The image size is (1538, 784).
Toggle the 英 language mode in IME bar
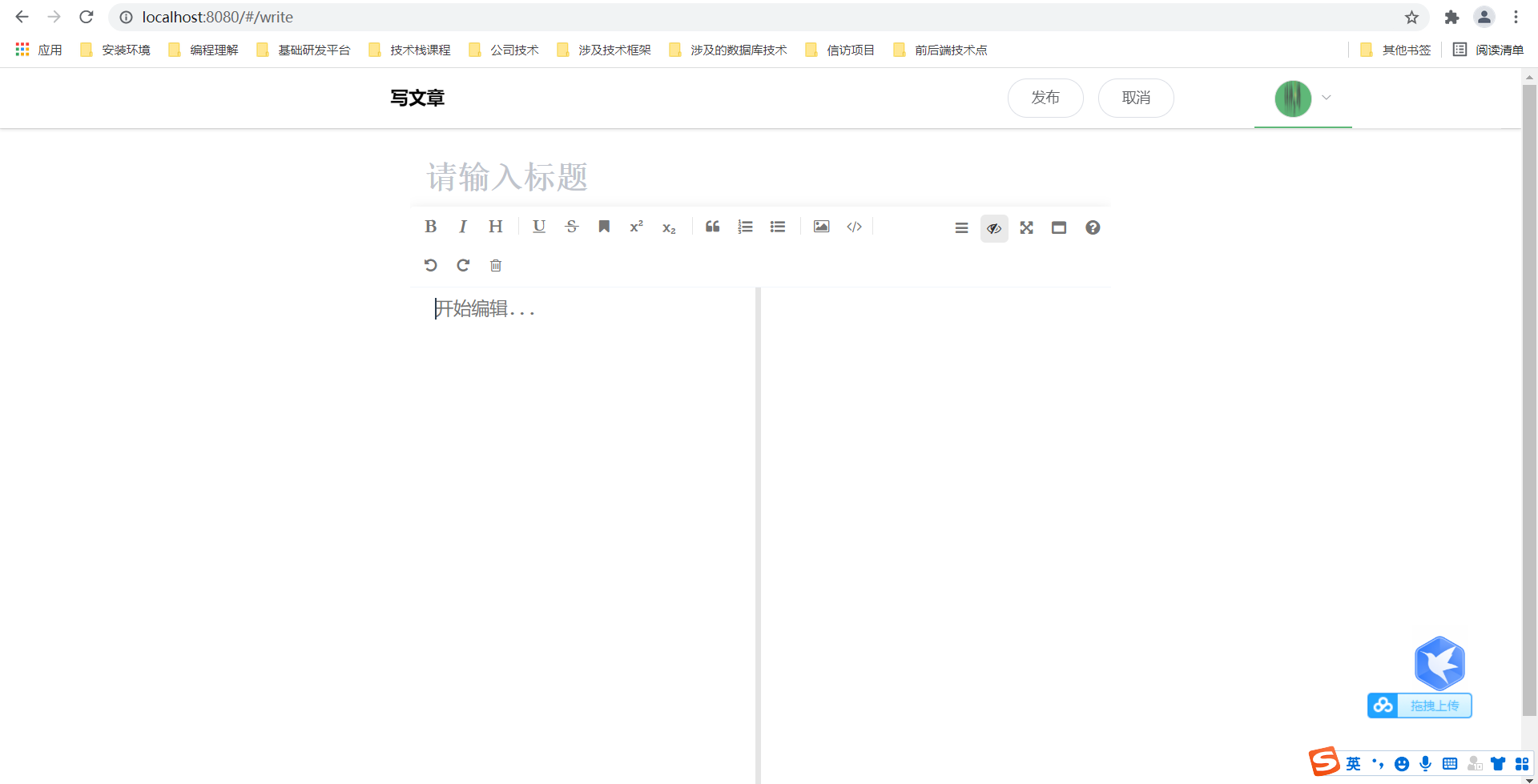point(1353,764)
